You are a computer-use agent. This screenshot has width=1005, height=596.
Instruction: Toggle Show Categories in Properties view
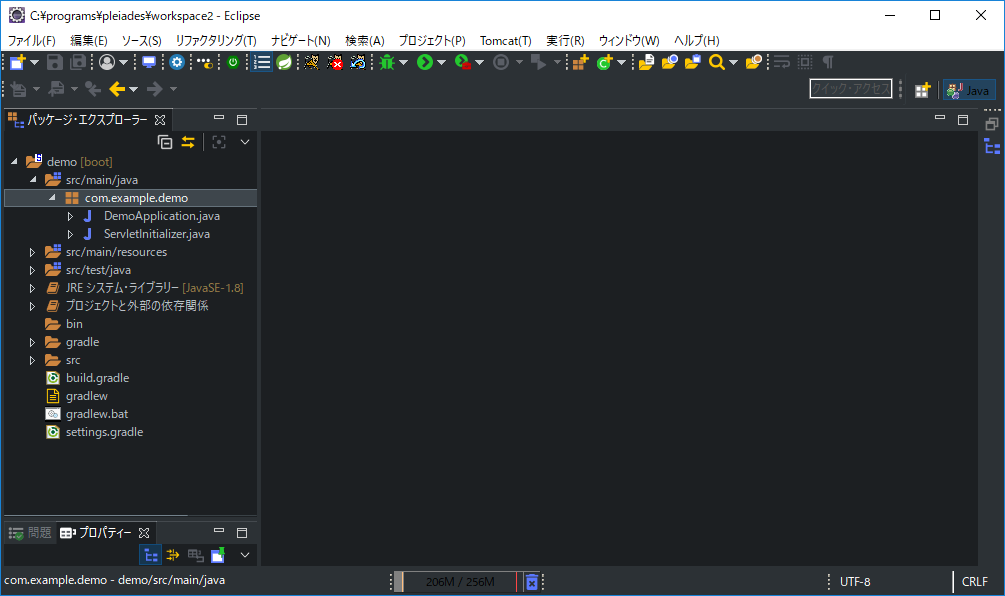tap(151, 555)
